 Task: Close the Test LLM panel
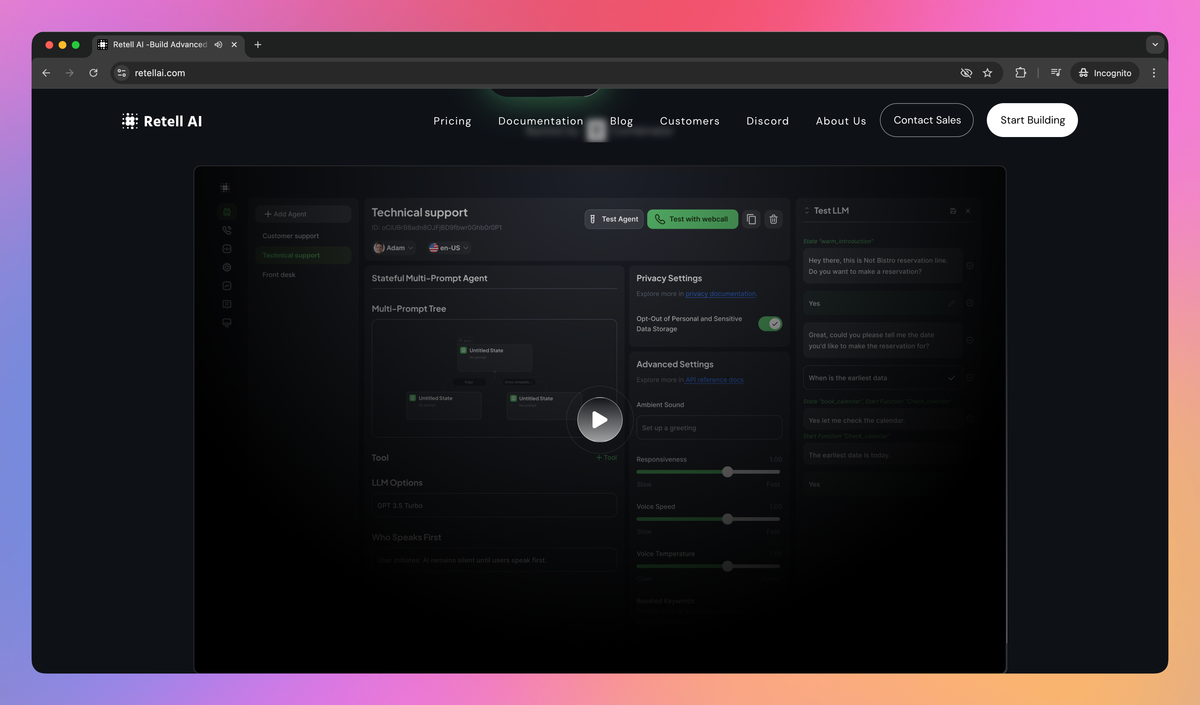click(x=968, y=211)
